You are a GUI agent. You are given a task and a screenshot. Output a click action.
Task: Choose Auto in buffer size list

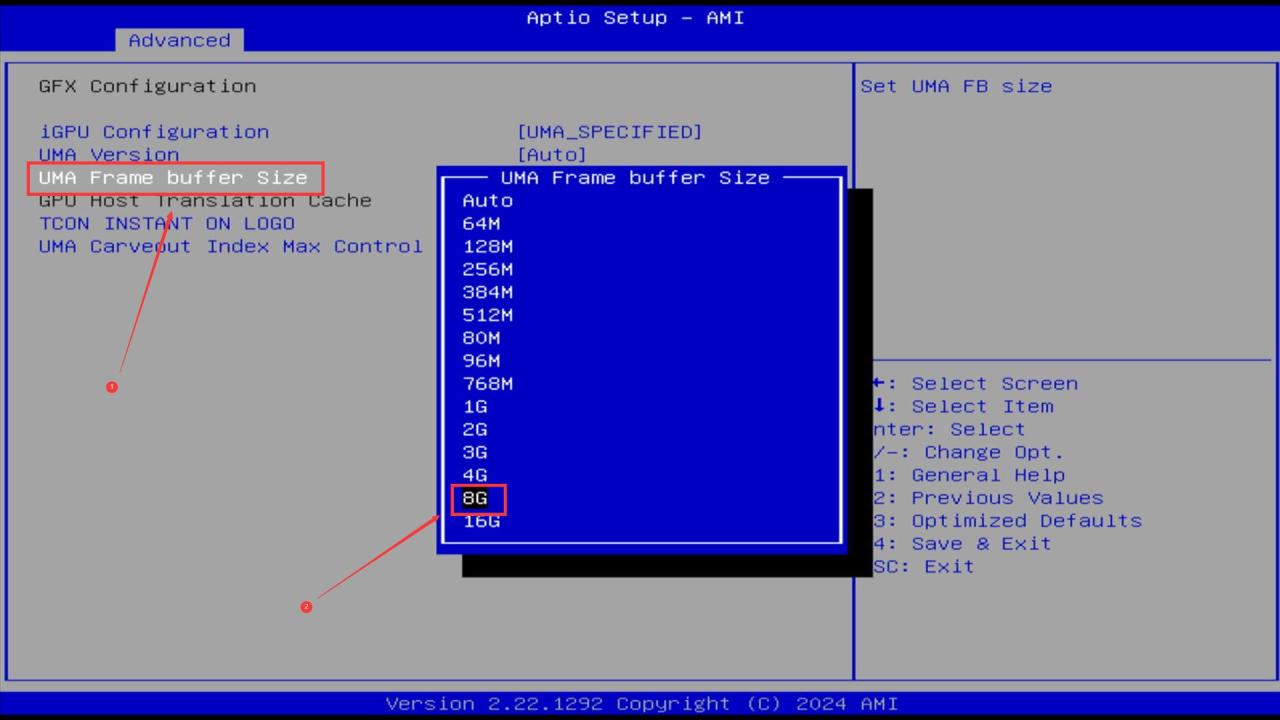pyautogui.click(x=487, y=200)
